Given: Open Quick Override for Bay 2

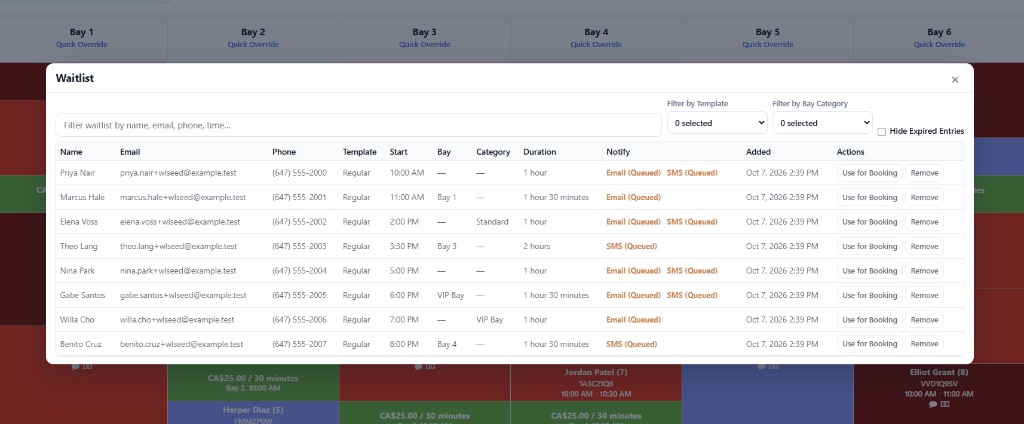Looking at the screenshot, I should coord(253,44).
